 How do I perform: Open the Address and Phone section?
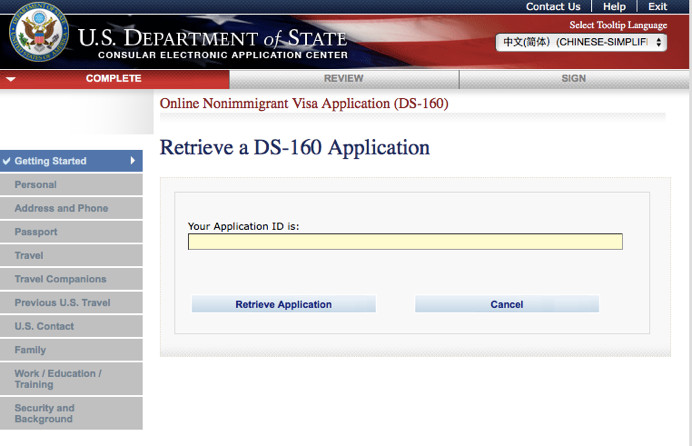[x=71, y=208]
